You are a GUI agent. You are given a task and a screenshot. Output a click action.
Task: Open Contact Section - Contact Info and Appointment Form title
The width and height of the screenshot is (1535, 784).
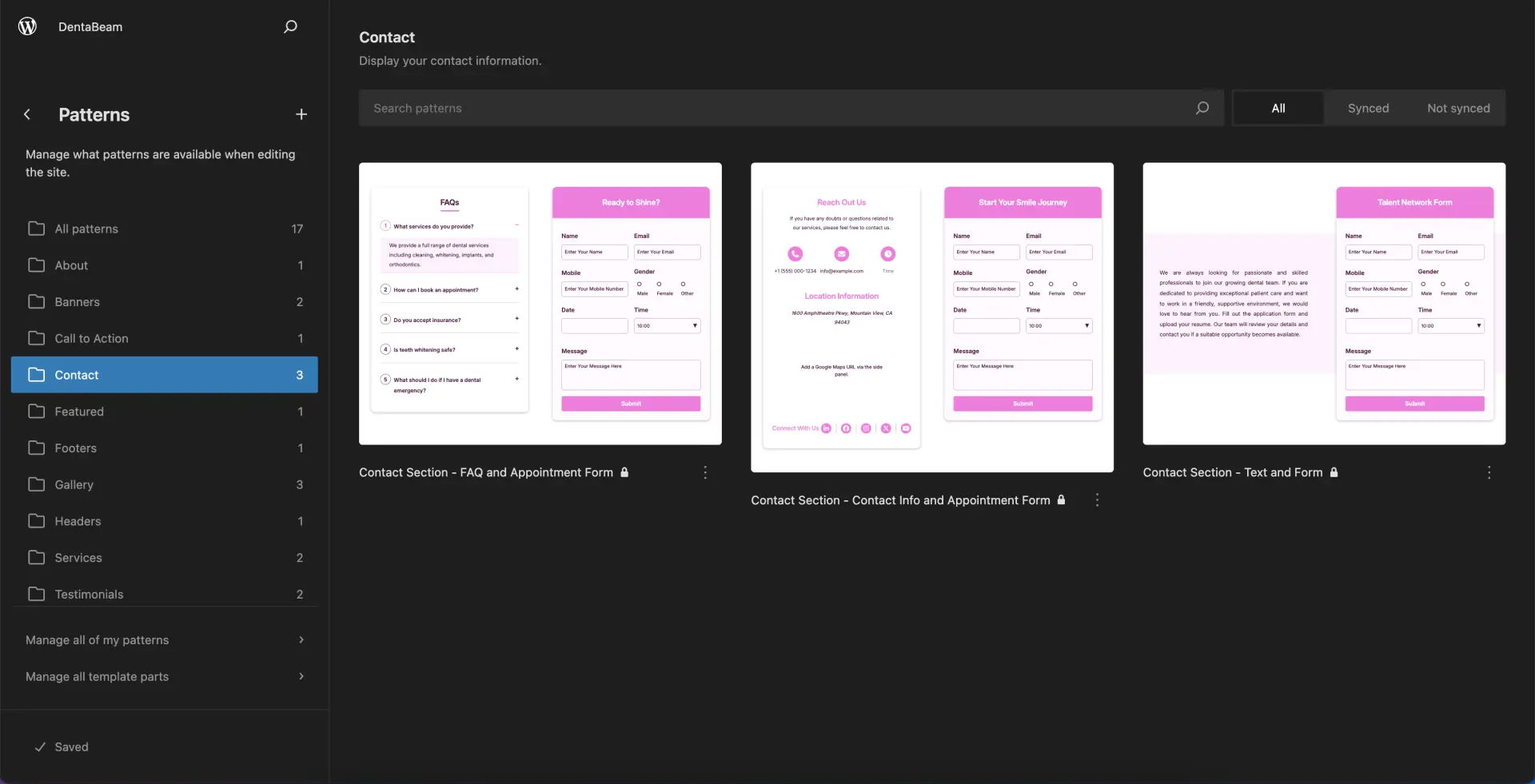(x=900, y=500)
